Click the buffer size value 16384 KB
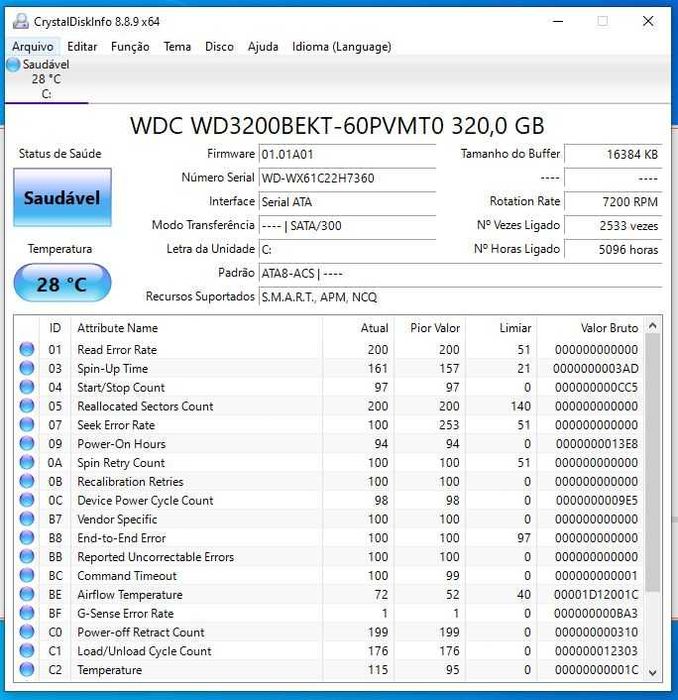 click(613, 154)
